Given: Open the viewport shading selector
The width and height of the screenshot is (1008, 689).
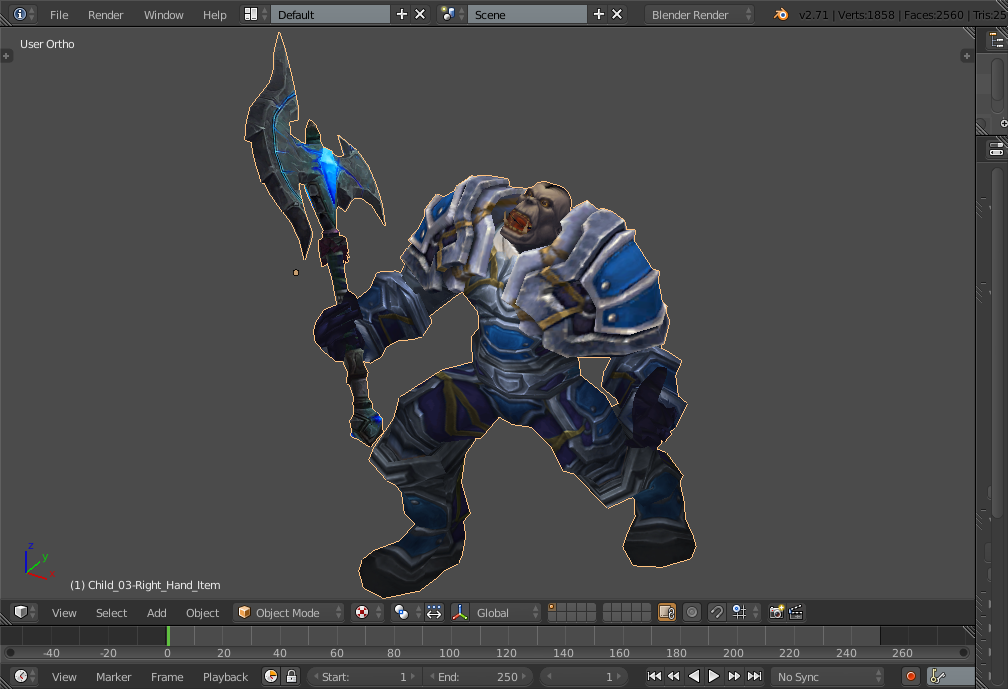Looking at the screenshot, I should 368,613.
